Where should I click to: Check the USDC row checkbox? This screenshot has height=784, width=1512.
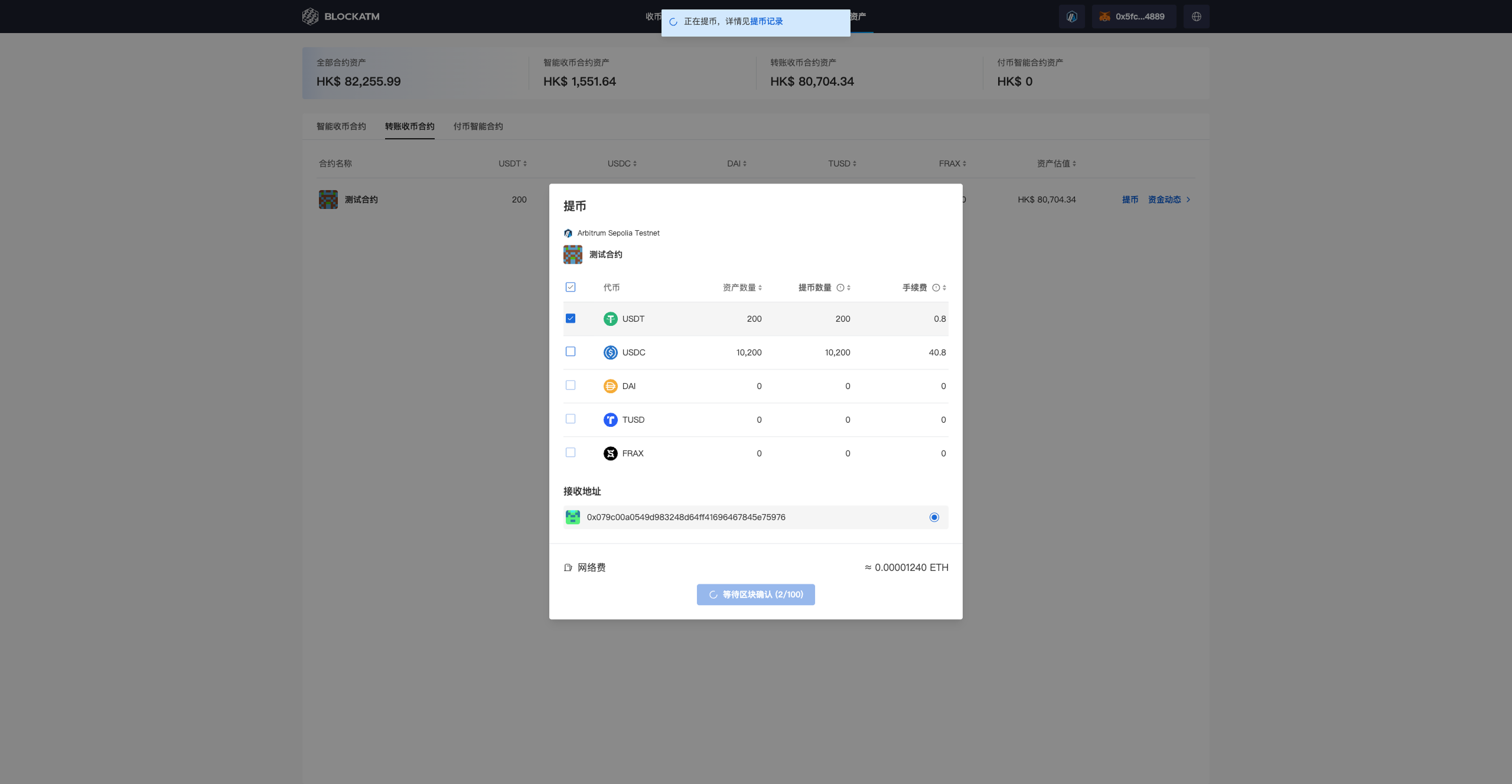point(571,351)
